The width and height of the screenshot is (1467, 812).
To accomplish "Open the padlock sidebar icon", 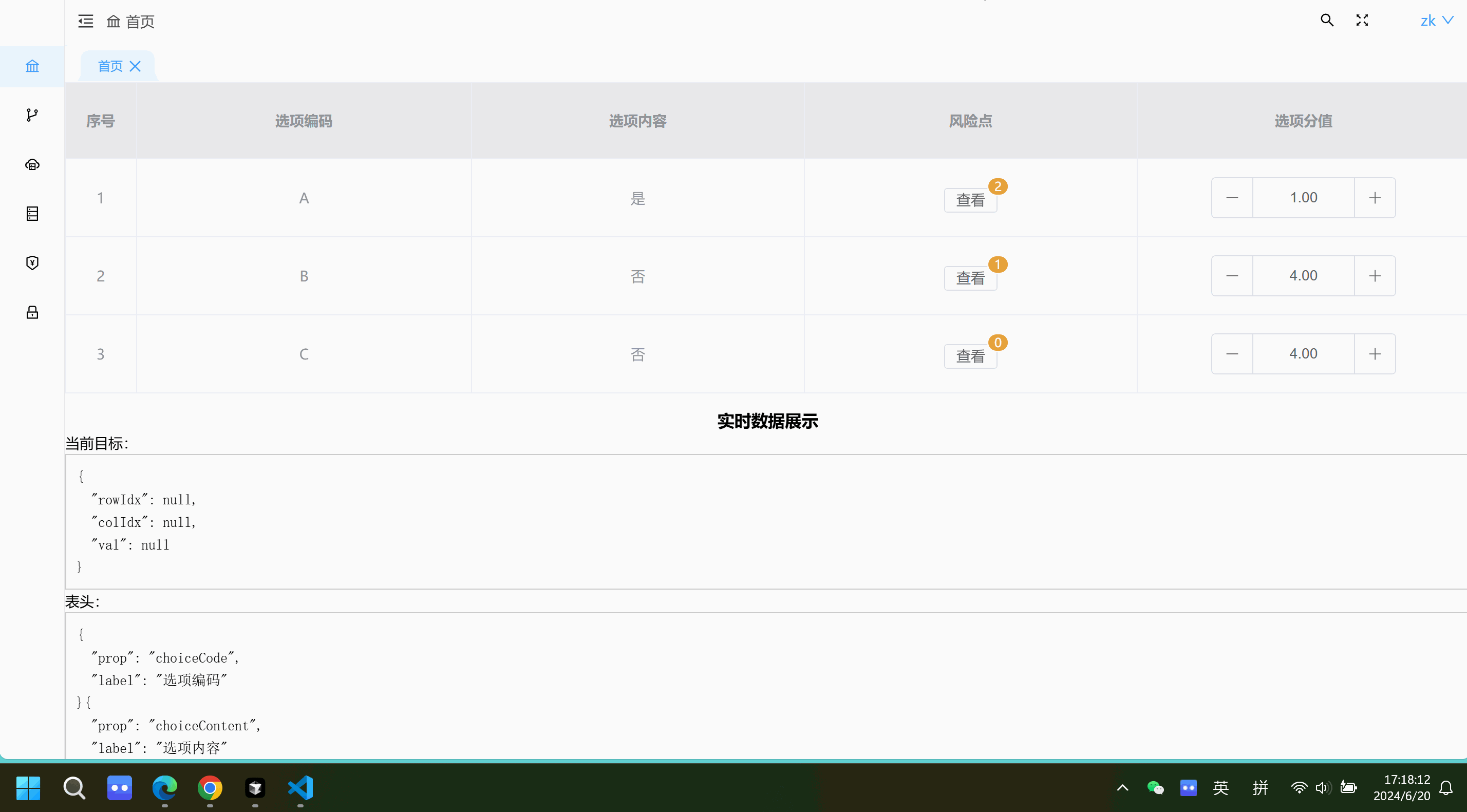I will click(32, 312).
